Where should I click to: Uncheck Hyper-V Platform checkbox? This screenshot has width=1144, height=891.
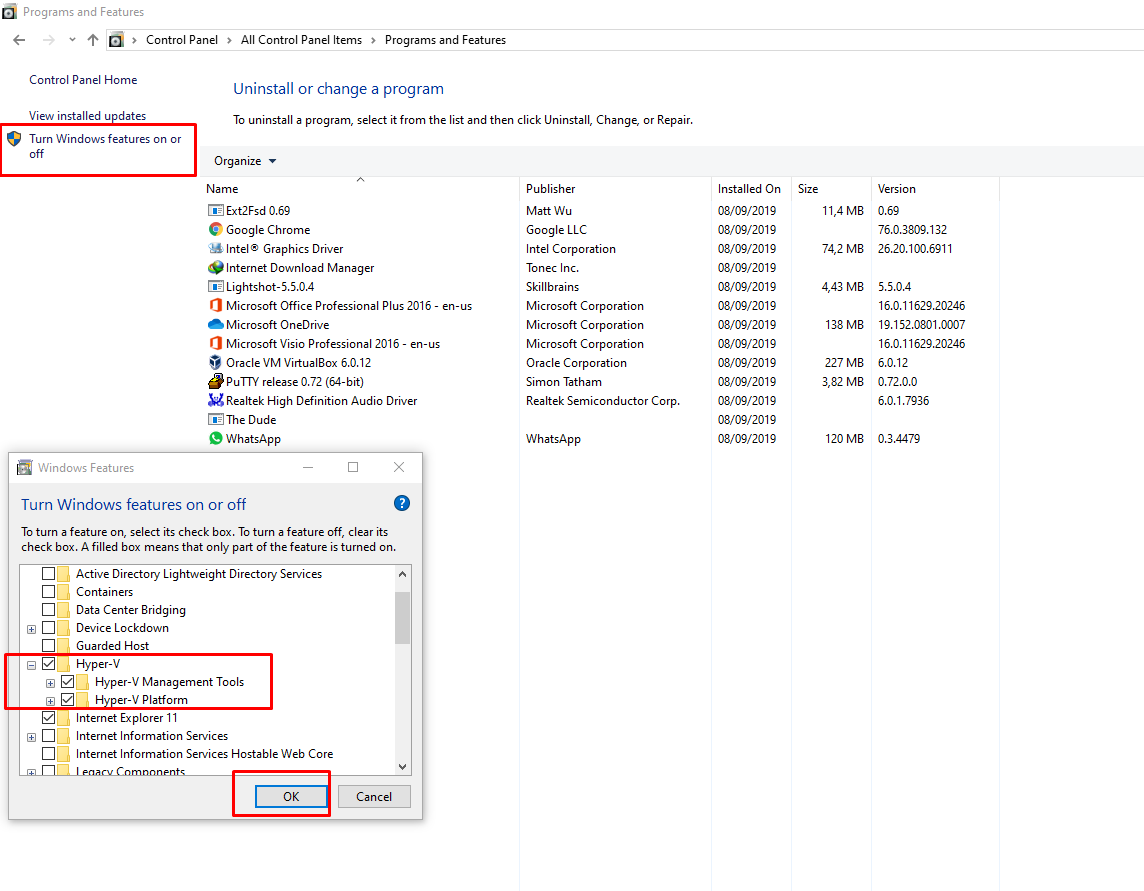click(x=67, y=700)
